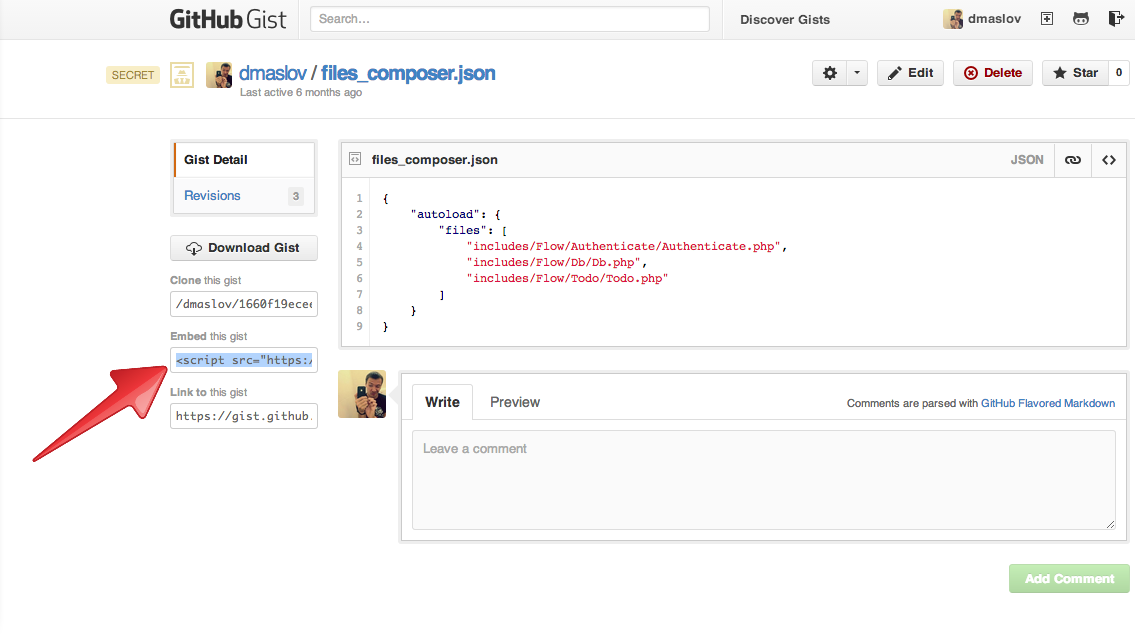Screen dimensions: 1135x634
Task: Edit the gist
Action: click(x=909, y=72)
